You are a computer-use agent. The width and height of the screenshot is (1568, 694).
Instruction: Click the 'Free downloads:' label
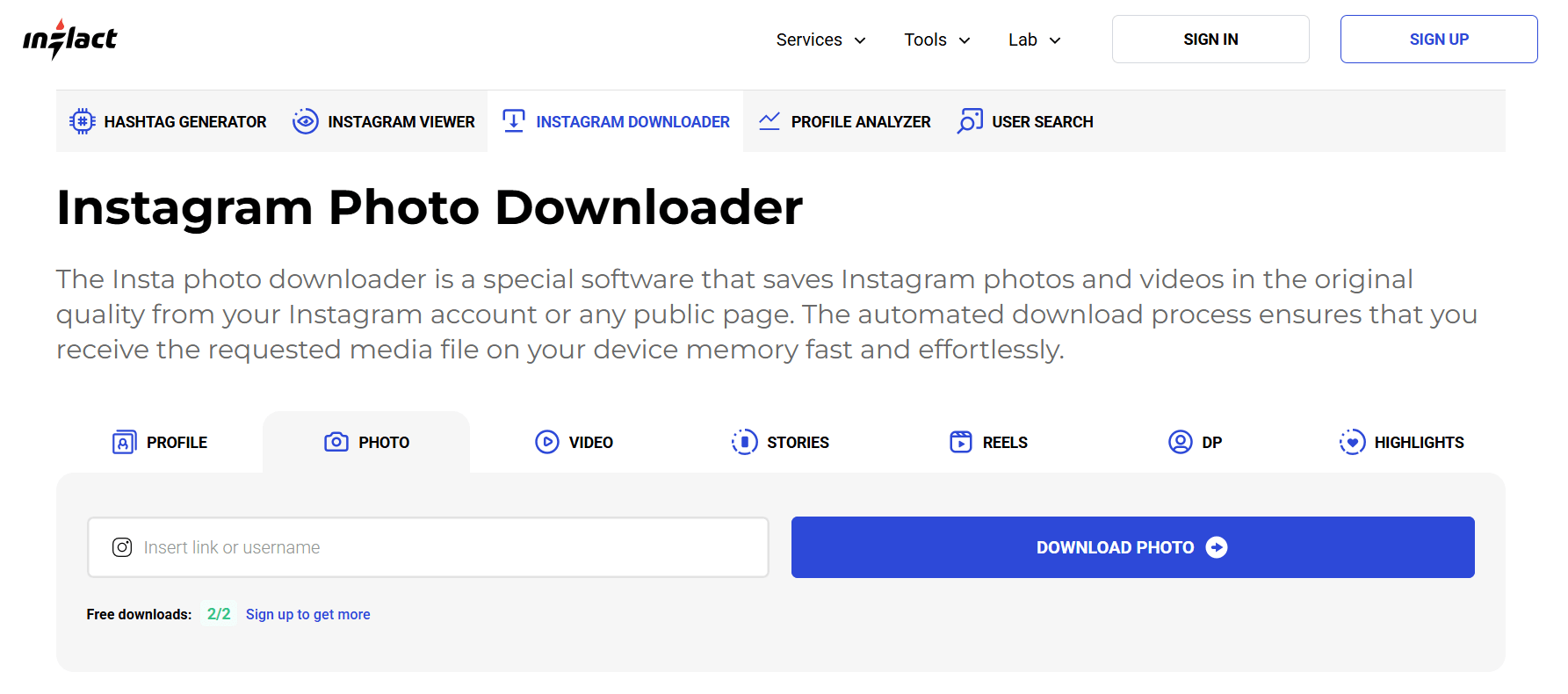(x=139, y=614)
